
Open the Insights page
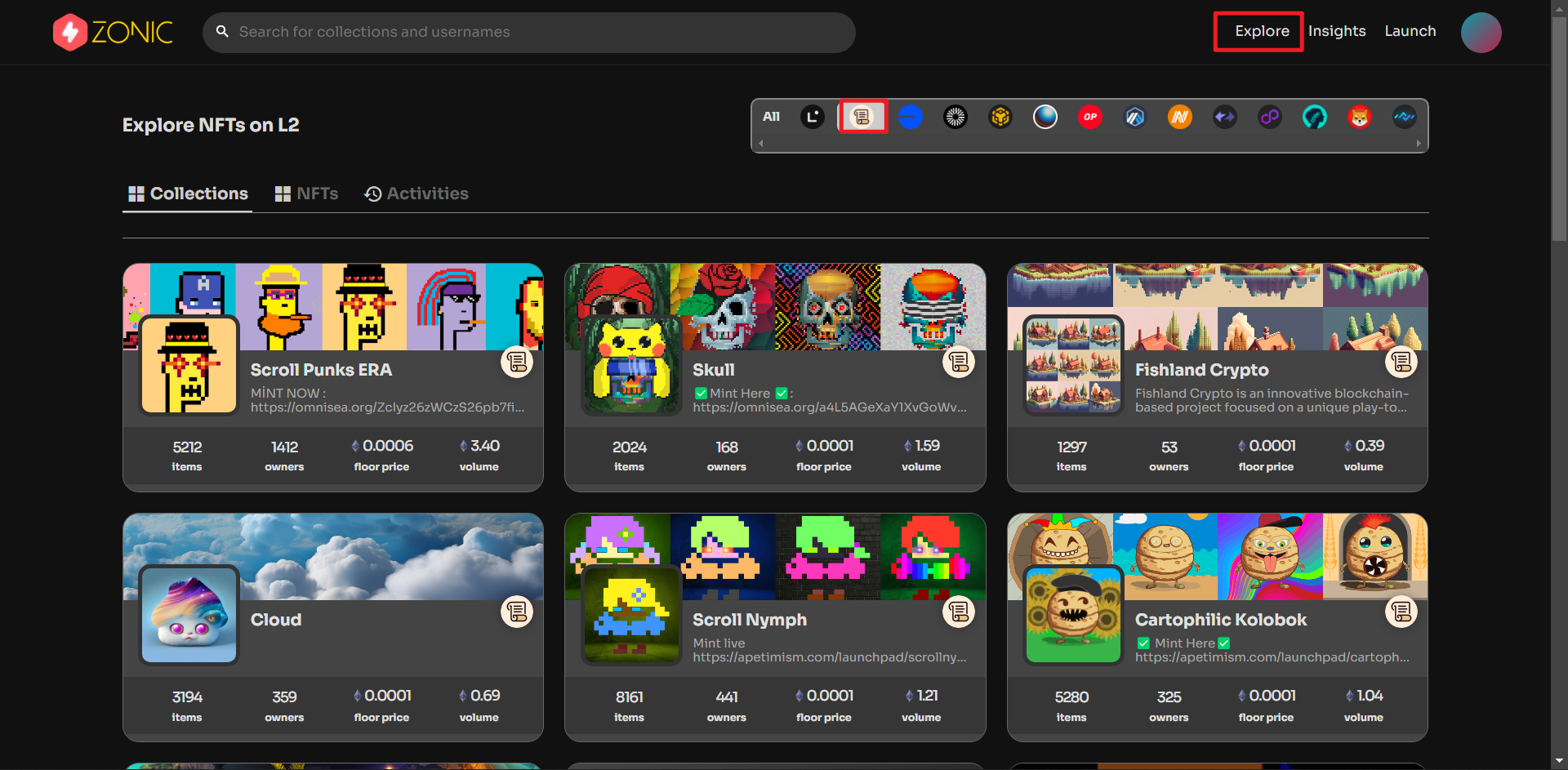point(1337,31)
